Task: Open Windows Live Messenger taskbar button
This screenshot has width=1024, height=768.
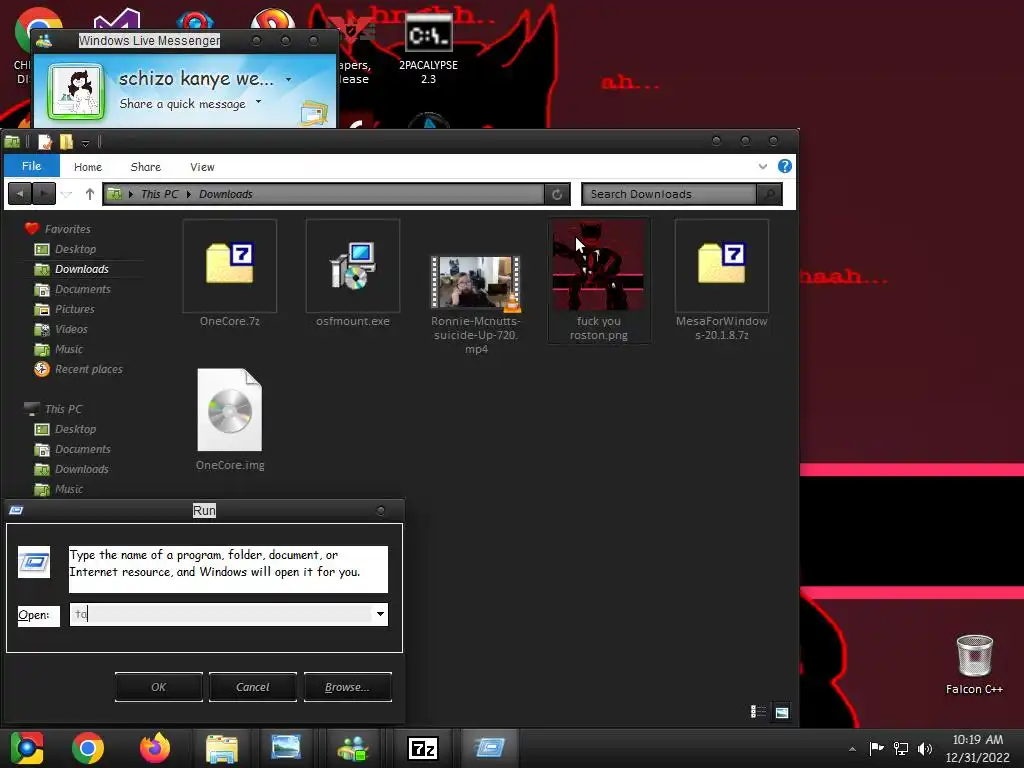Action: pyautogui.click(x=353, y=748)
